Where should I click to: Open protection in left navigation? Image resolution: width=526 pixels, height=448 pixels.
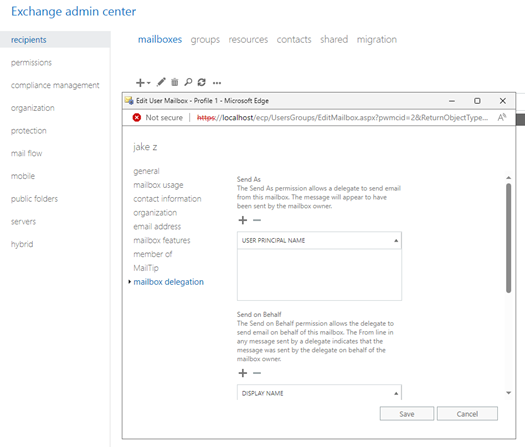click(29, 131)
